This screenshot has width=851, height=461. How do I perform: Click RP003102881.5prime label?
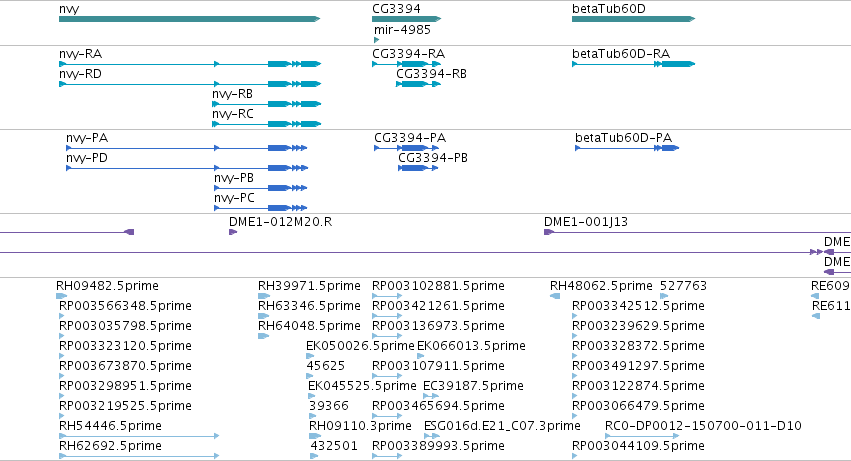pos(439,286)
